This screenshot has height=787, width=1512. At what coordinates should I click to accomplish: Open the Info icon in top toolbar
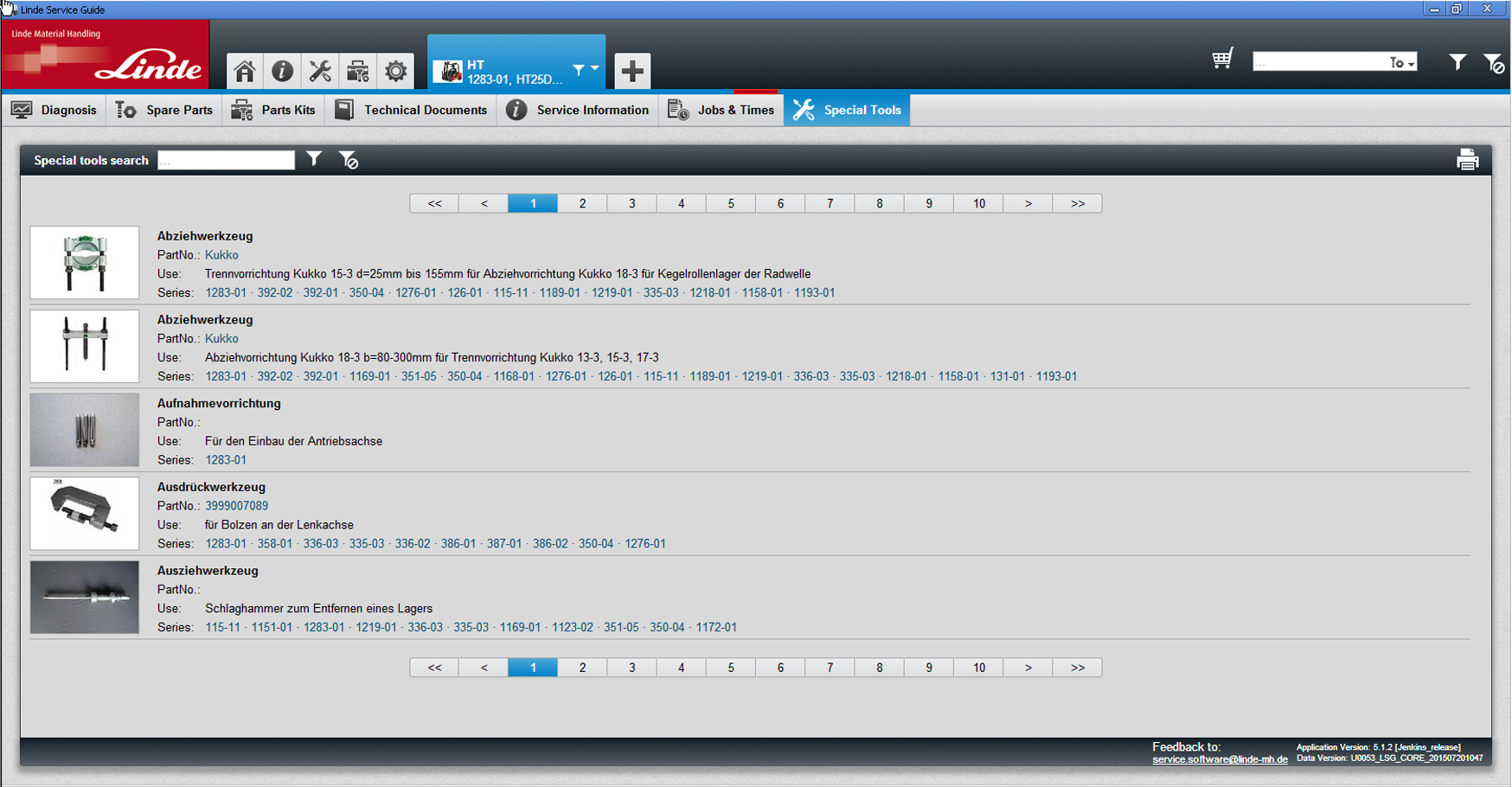tap(282, 71)
